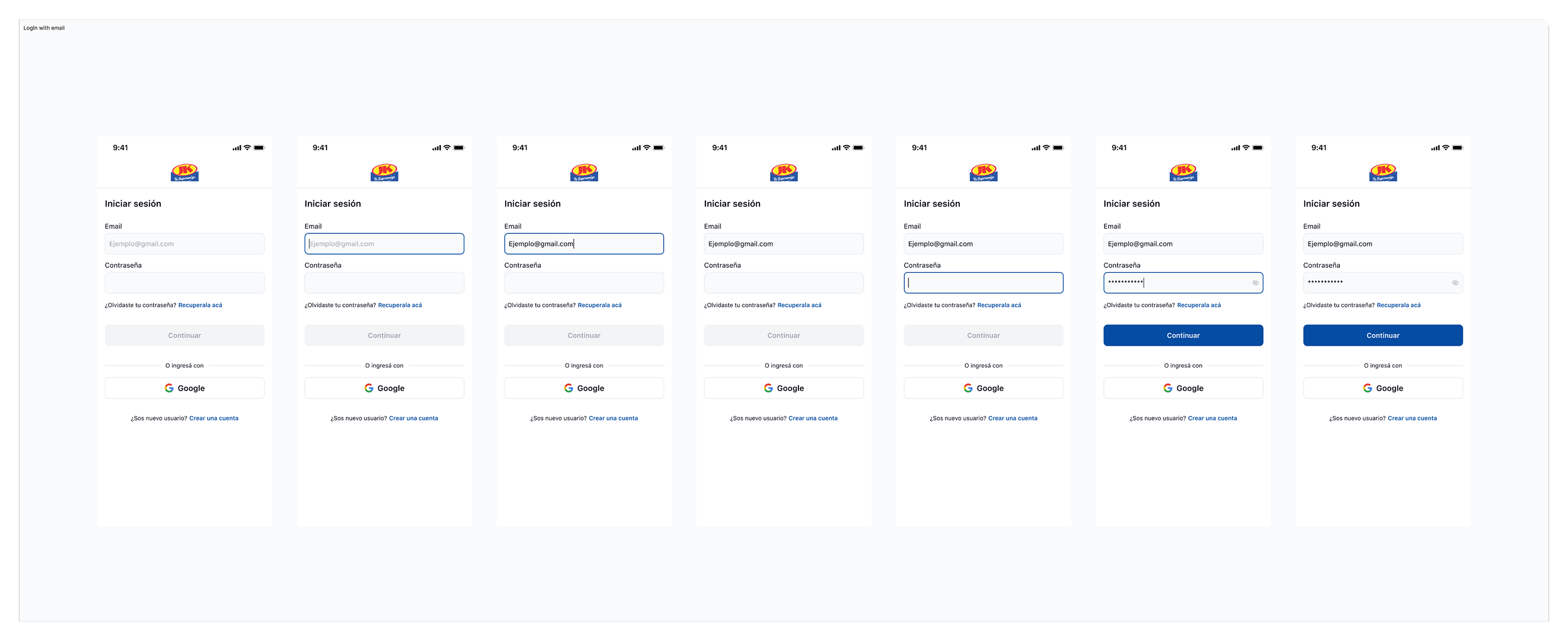This screenshot has width=1568, height=641.
Task: Click 'Recuperala acá' link on the second phone screen
Action: pos(400,305)
